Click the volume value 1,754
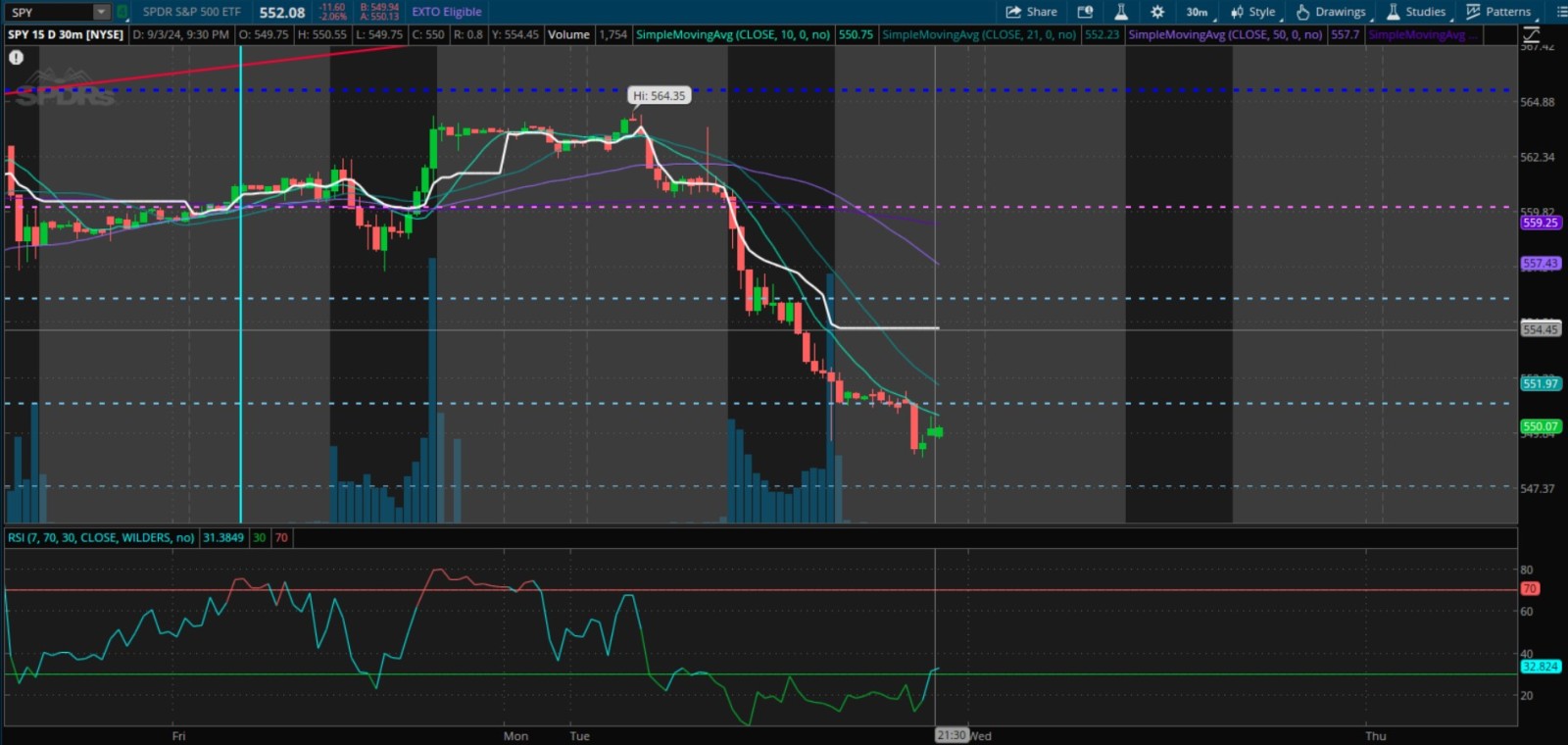This screenshot has width=1568, height=745. click(613, 34)
